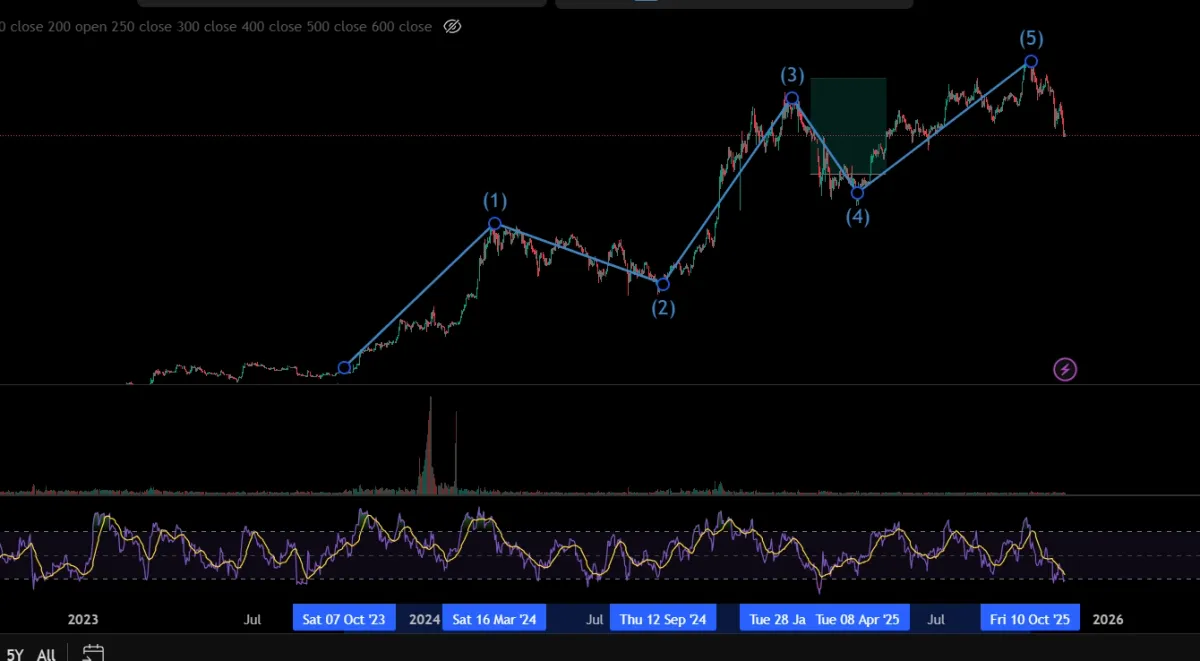Select wave (1) anchor circle
Screen dimensions: 1200x661
[495, 224]
